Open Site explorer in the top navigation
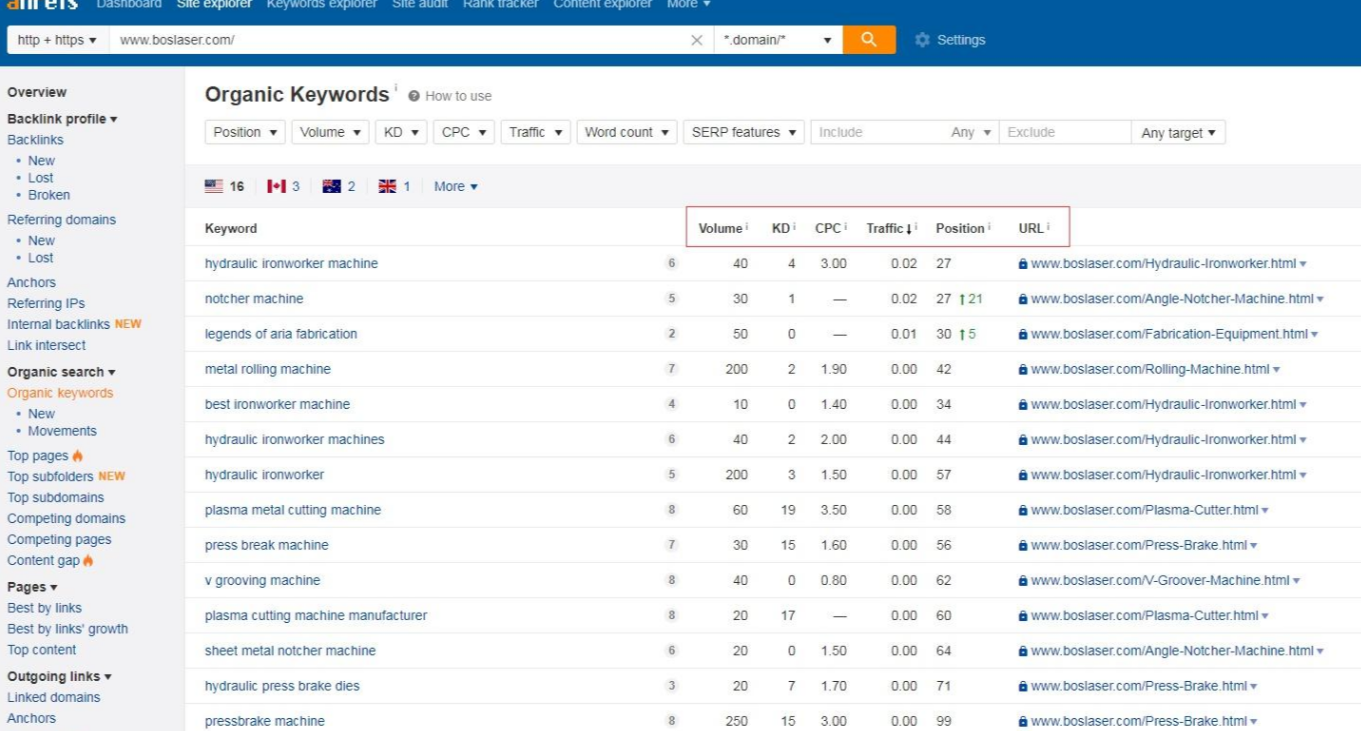The image size is (1361, 731). point(215,4)
